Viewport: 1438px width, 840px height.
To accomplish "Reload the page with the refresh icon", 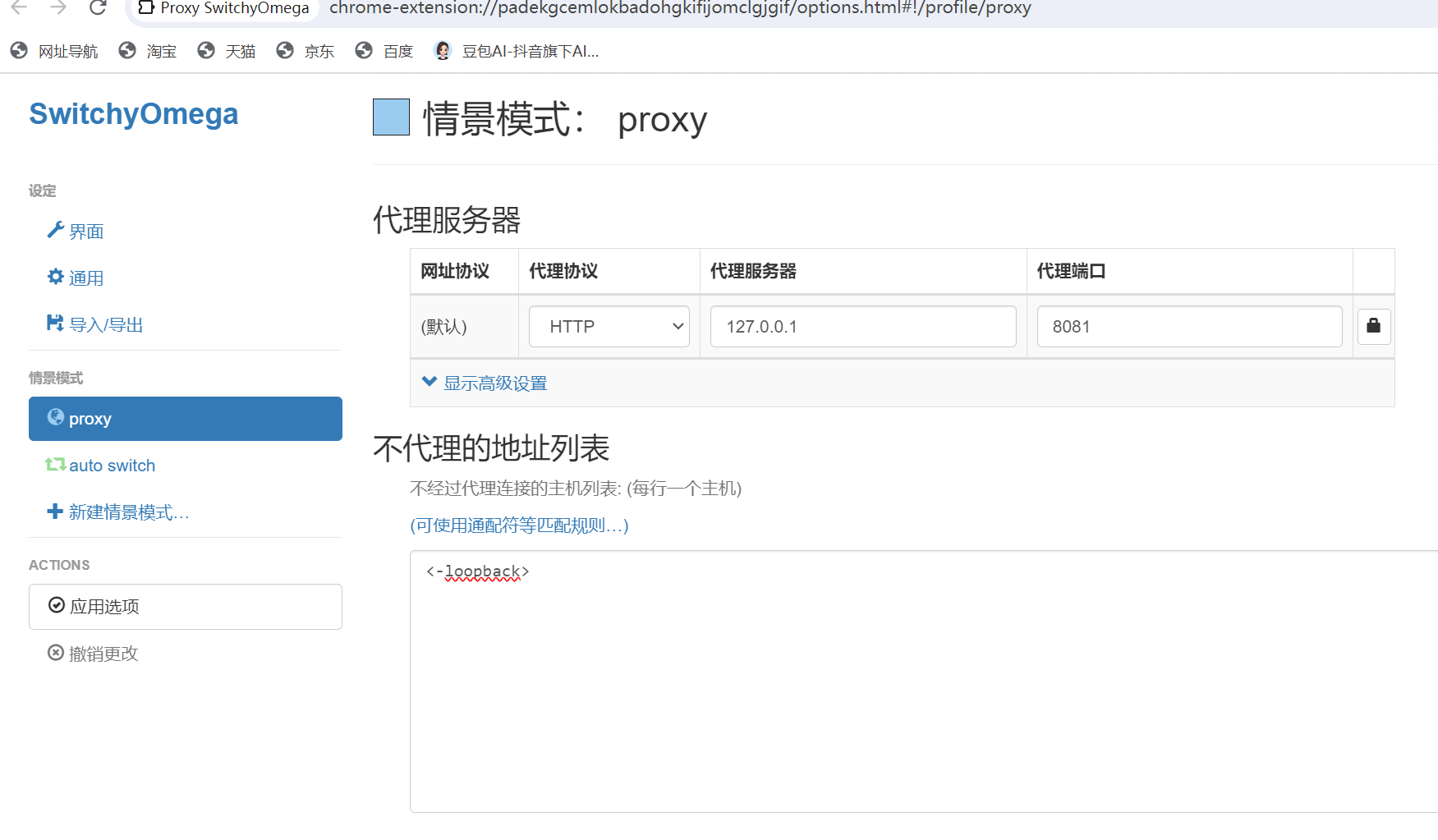I will tap(98, 7).
